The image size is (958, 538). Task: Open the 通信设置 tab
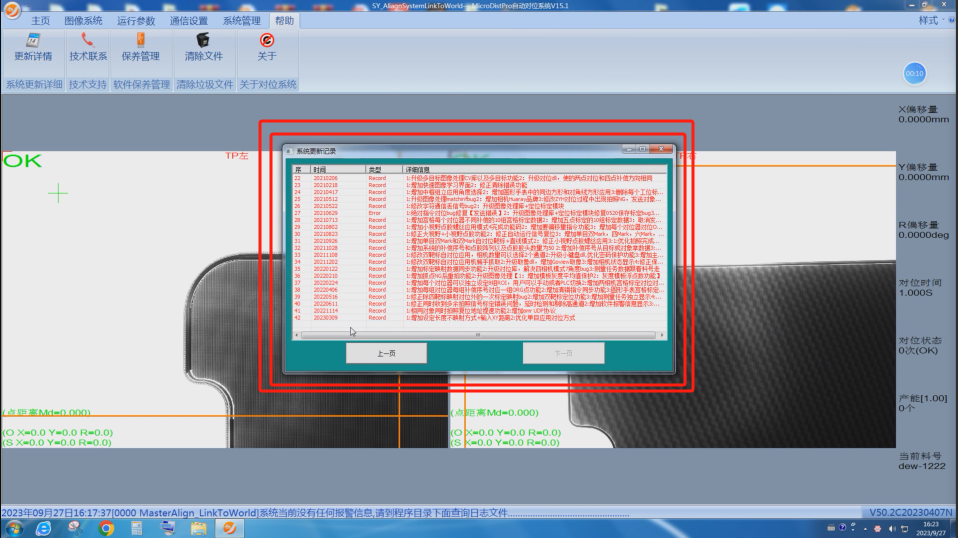[188, 20]
